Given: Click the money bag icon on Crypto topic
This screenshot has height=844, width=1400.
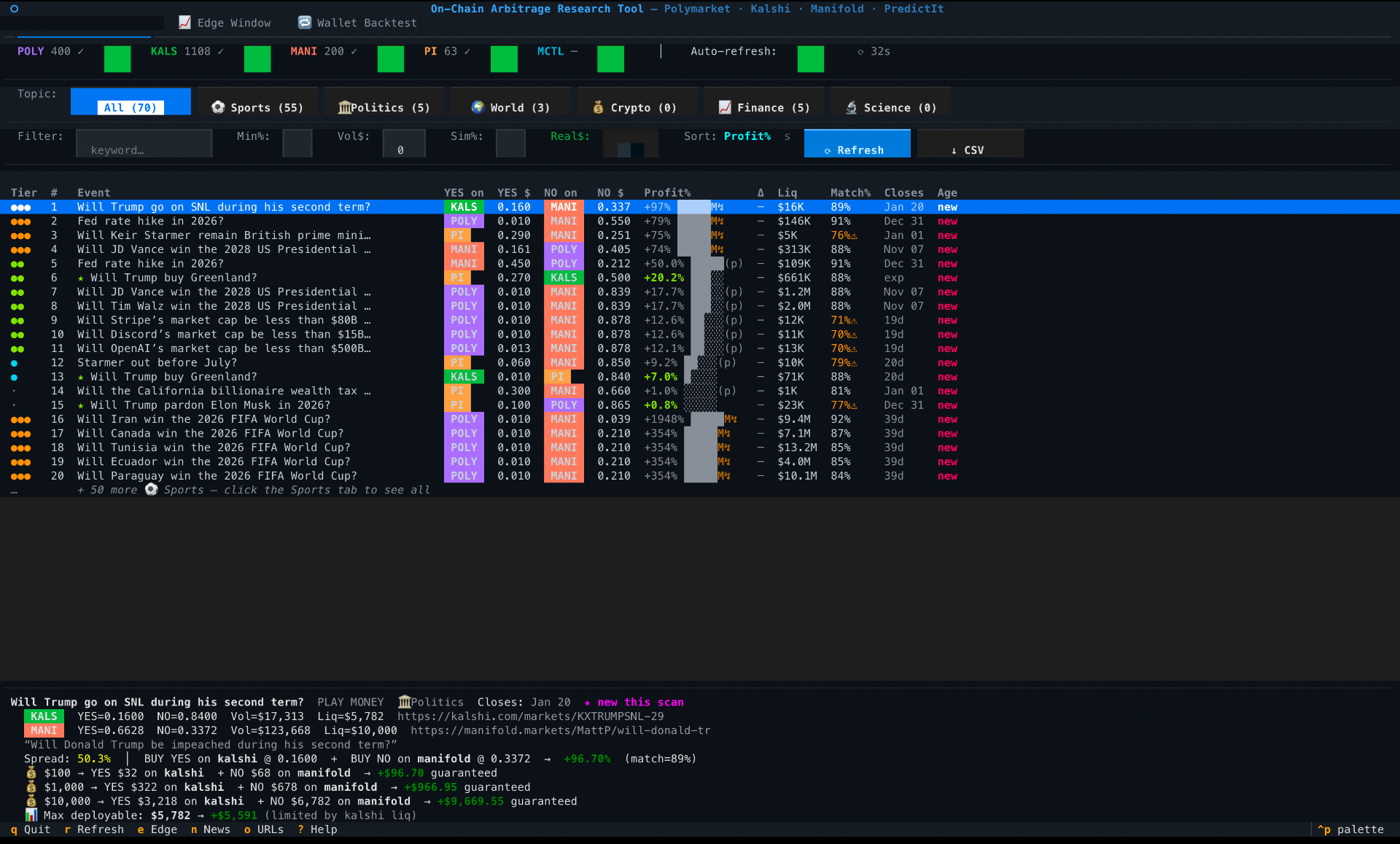Looking at the screenshot, I should 598,107.
